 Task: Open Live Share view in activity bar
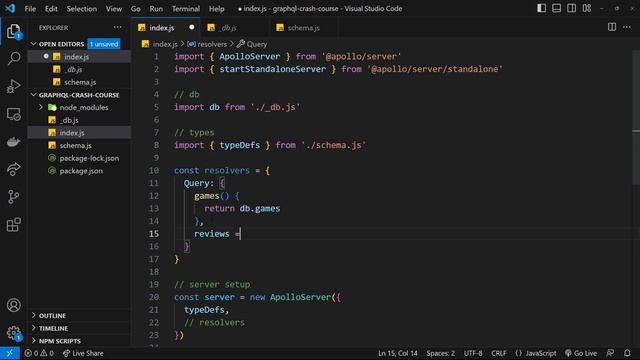click(13, 169)
